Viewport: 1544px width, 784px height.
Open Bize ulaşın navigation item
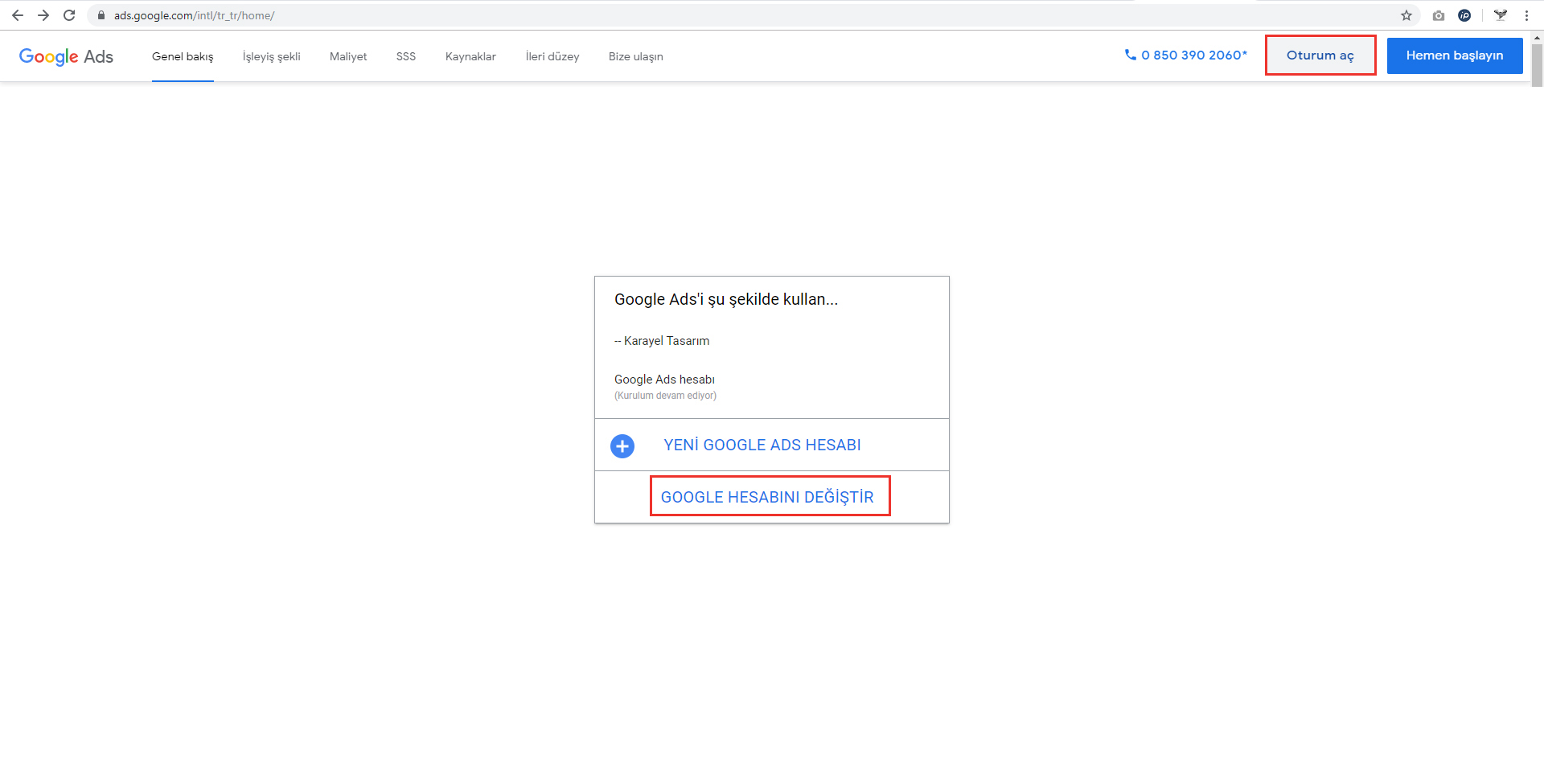[x=636, y=56]
